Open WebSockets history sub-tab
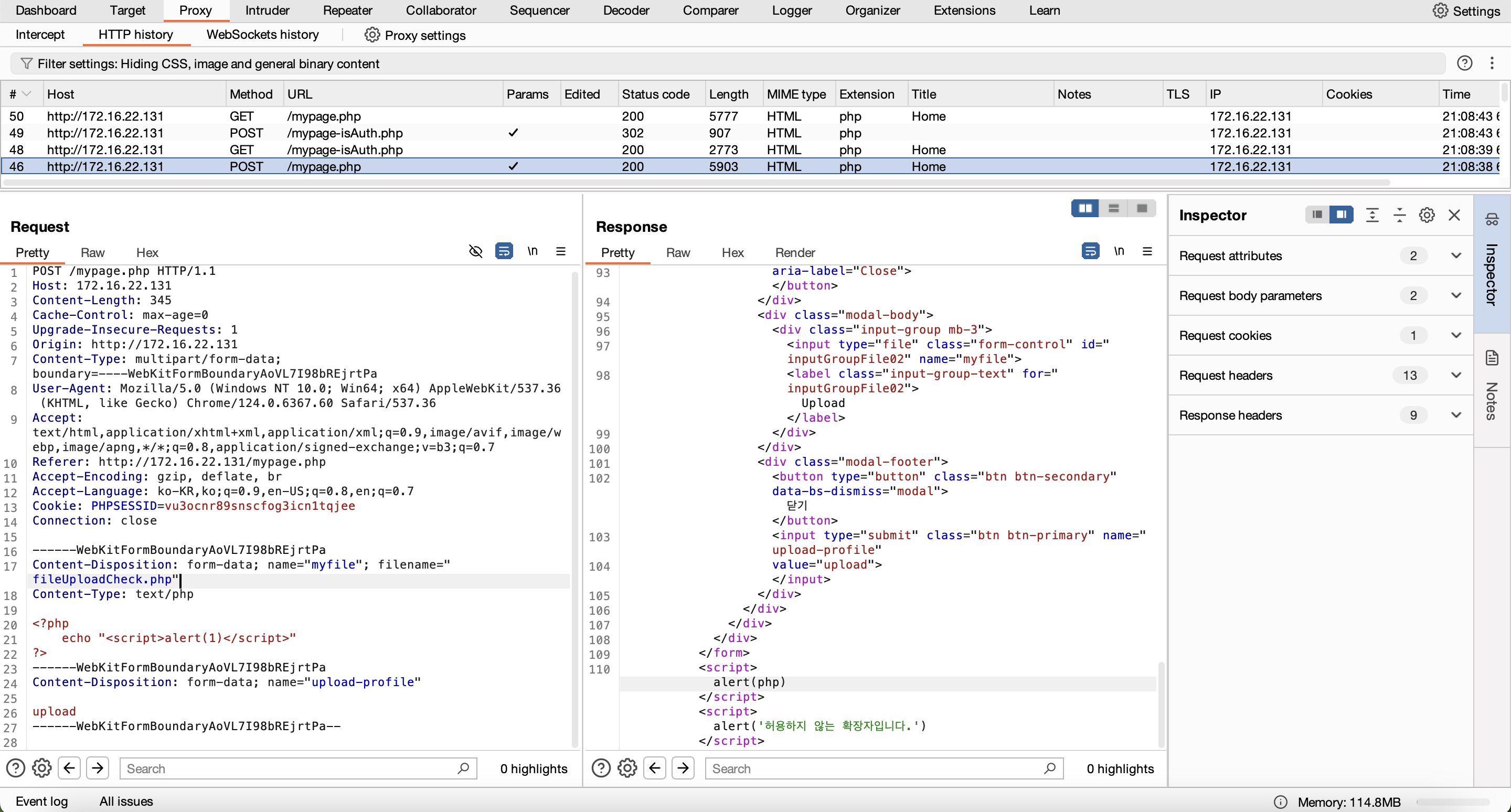Viewport: 1511px width, 812px height. point(262,35)
